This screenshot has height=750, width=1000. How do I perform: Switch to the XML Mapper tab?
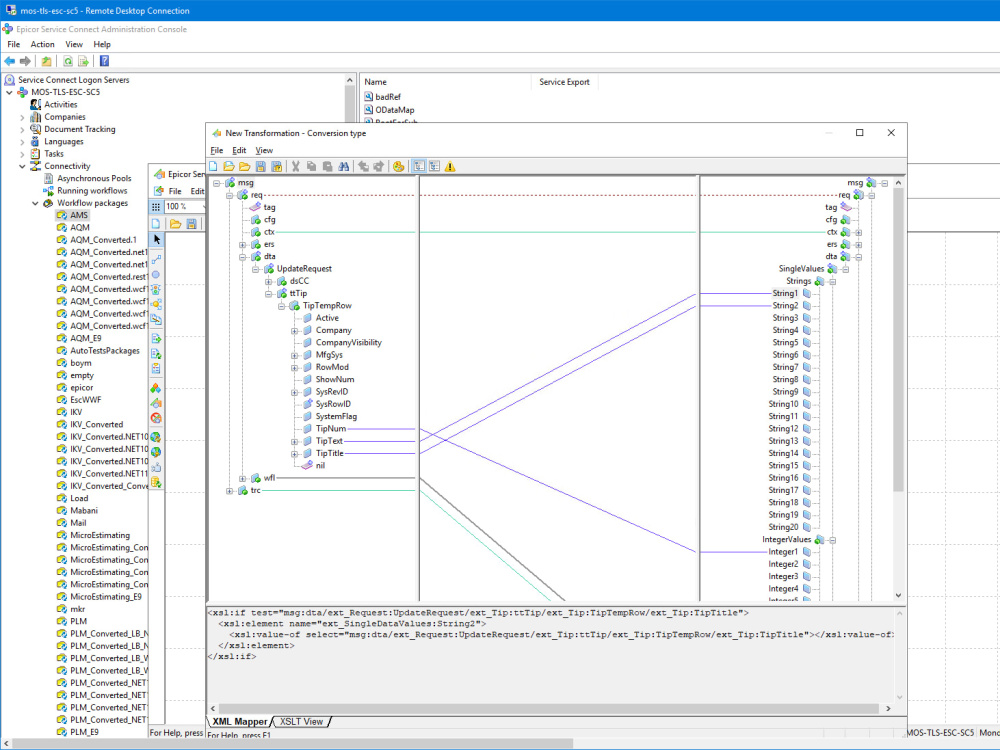[240, 721]
